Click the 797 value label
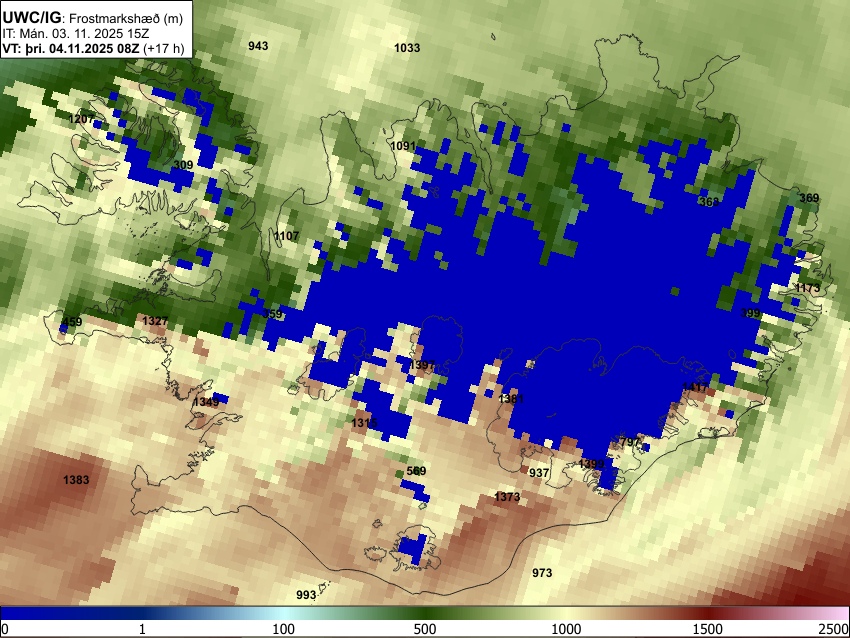 [x=630, y=442]
